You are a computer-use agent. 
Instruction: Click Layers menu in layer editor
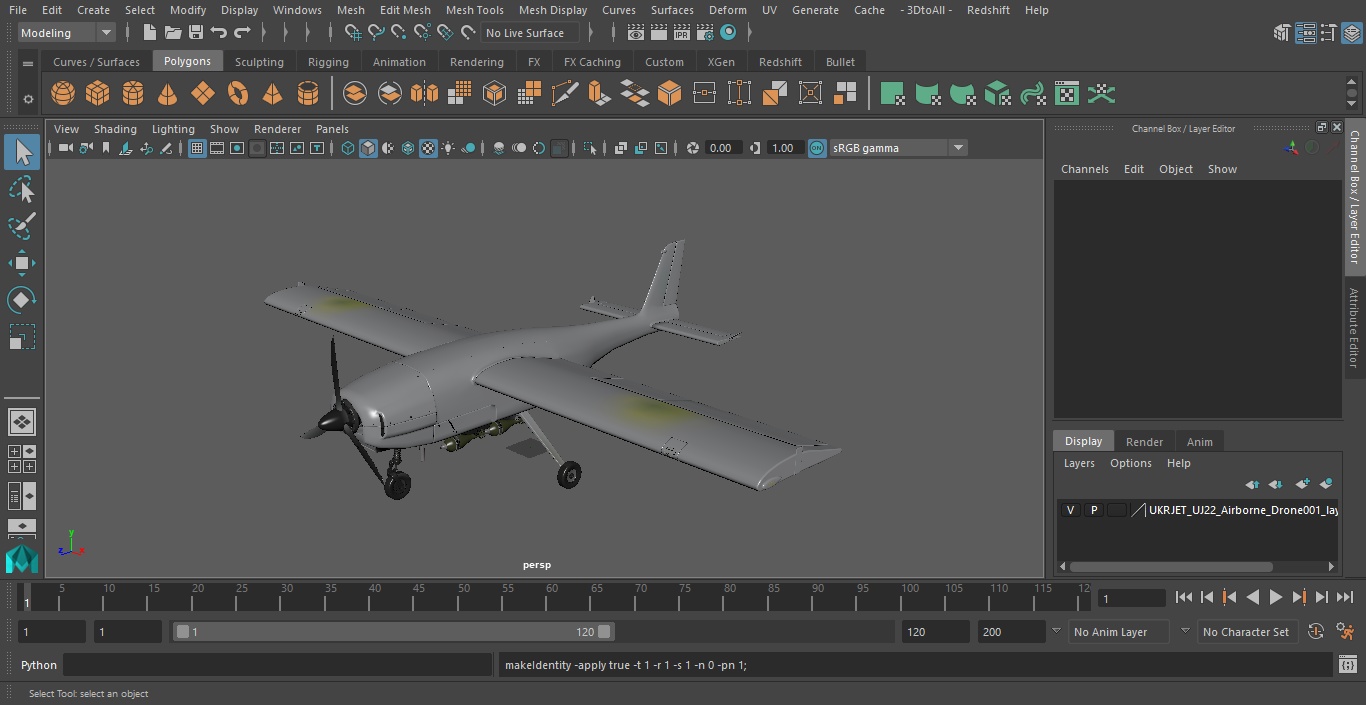click(x=1078, y=463)
